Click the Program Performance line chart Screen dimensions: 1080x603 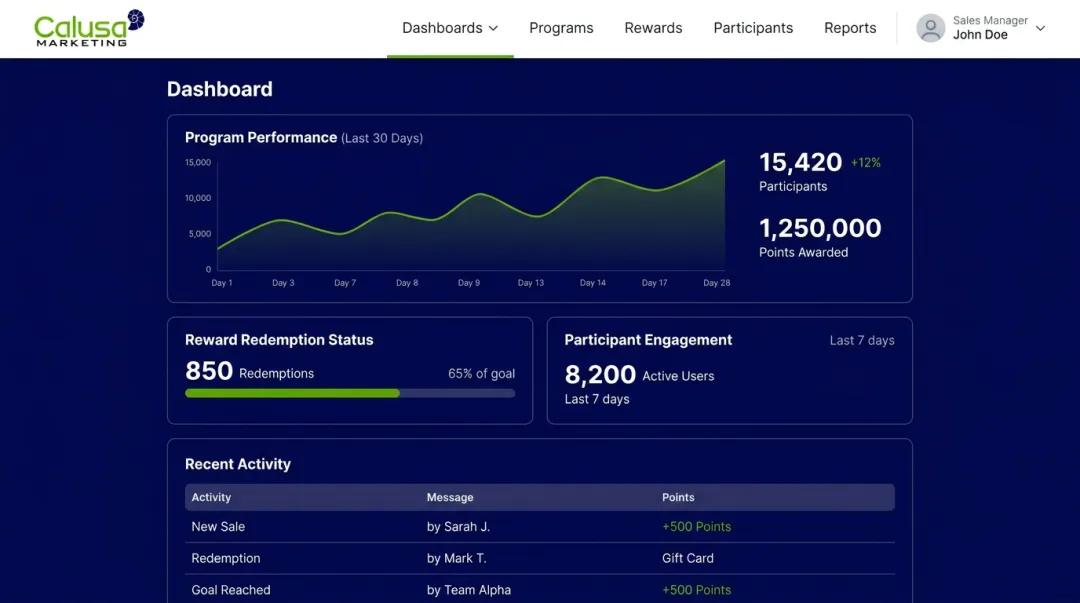coord(471,215)
